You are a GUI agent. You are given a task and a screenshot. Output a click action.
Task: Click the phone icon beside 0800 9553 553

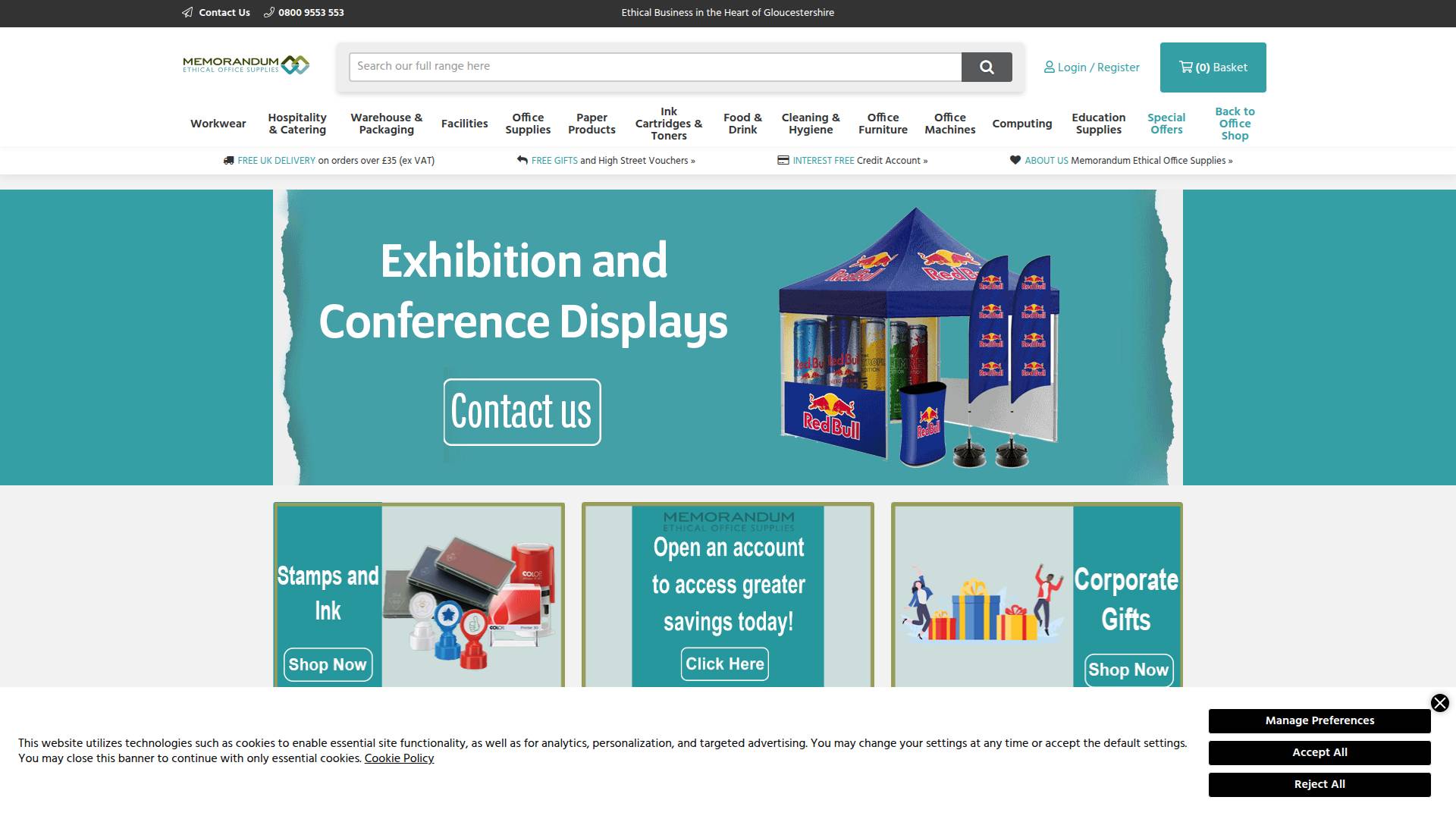(x=268, y=12)
